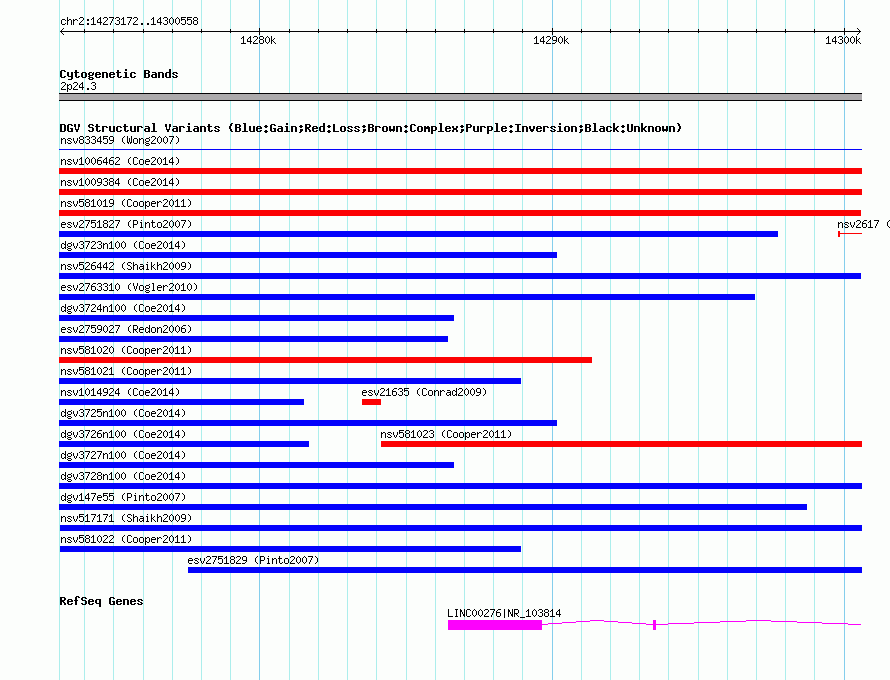This screenshot has height=680, width=890.
Task: Select the dgv3726n100 (Coe2014) label
Action: [x=123, y=434]
